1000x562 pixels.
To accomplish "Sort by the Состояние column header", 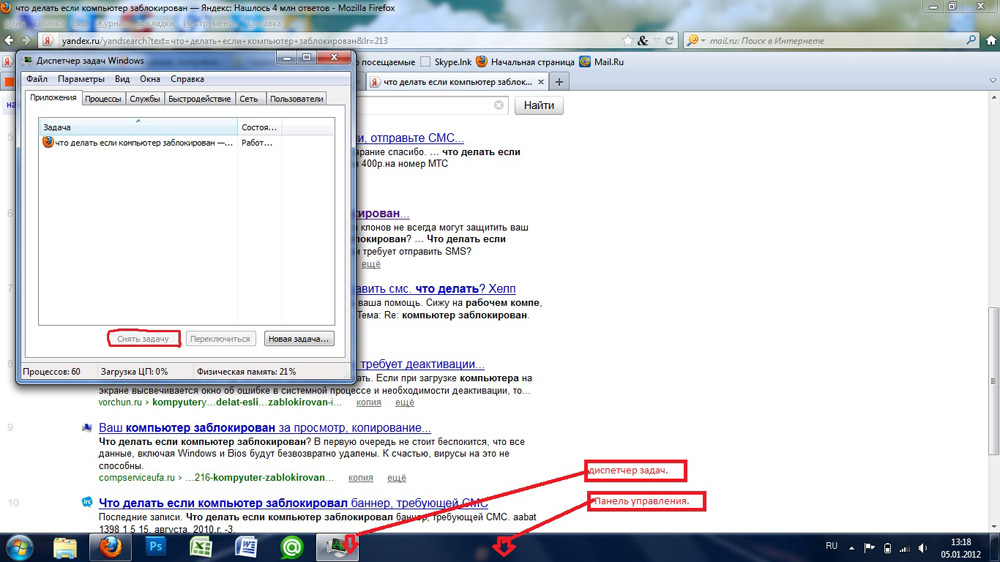I will tap(259, 127).
